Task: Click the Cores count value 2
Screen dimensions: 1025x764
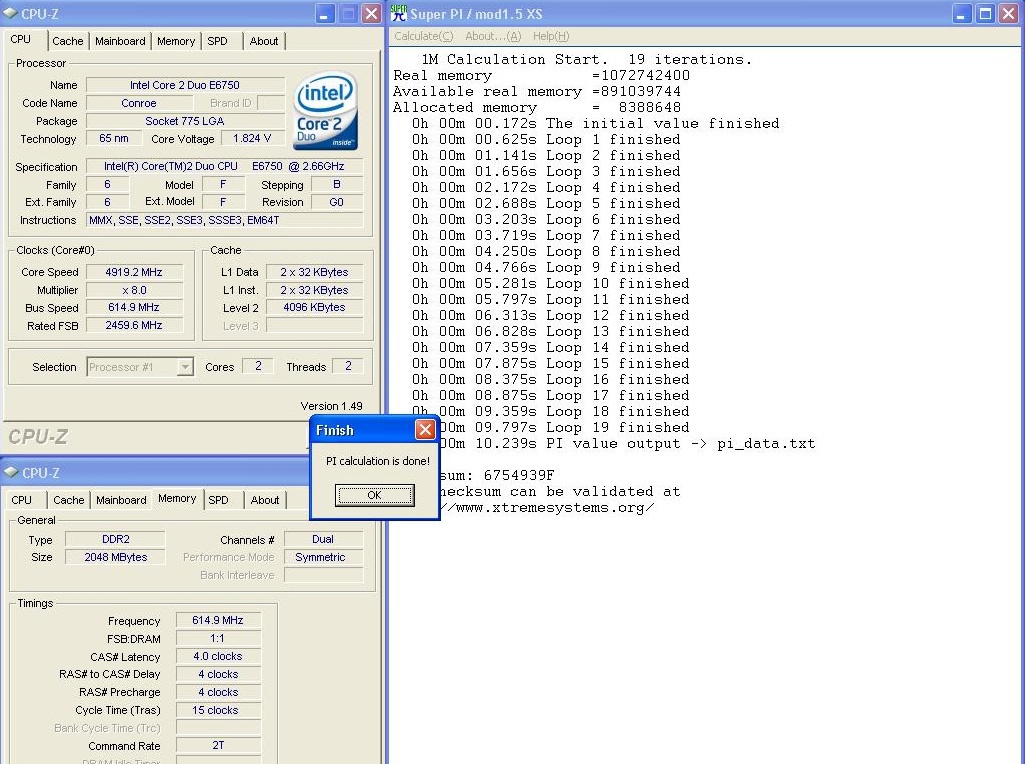Action: tap(258, 366)
